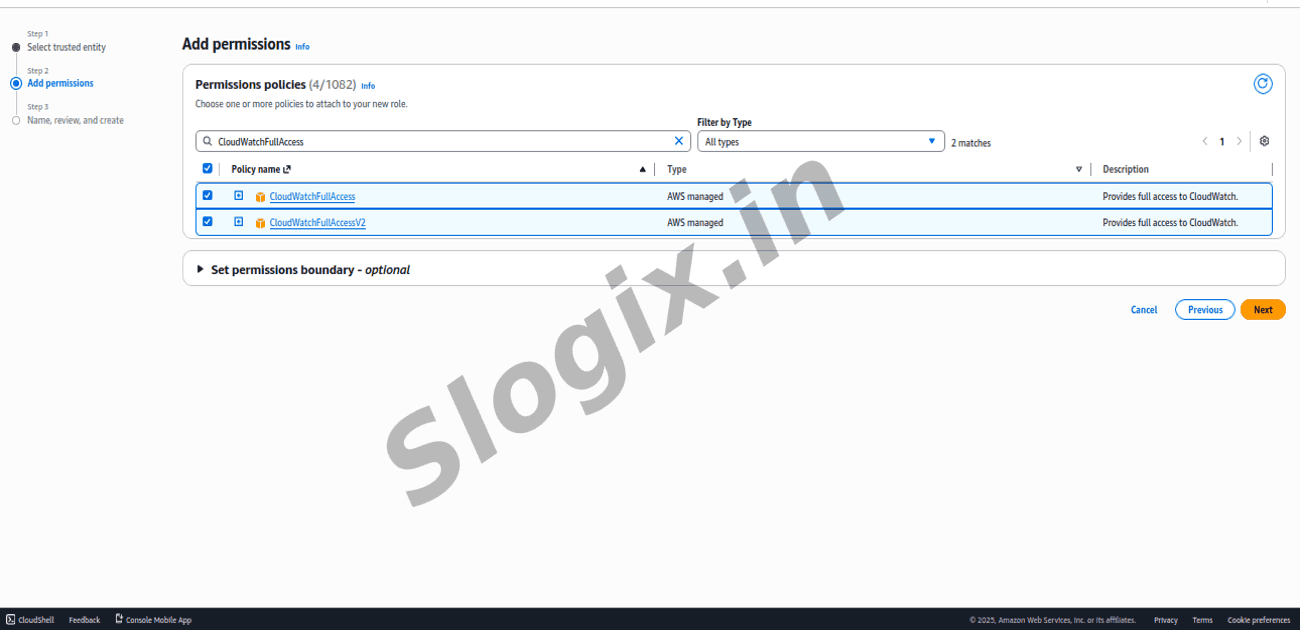Open table preferences gear icon
This screenshot has width=1300, height=630.
tap(1264, 142)
